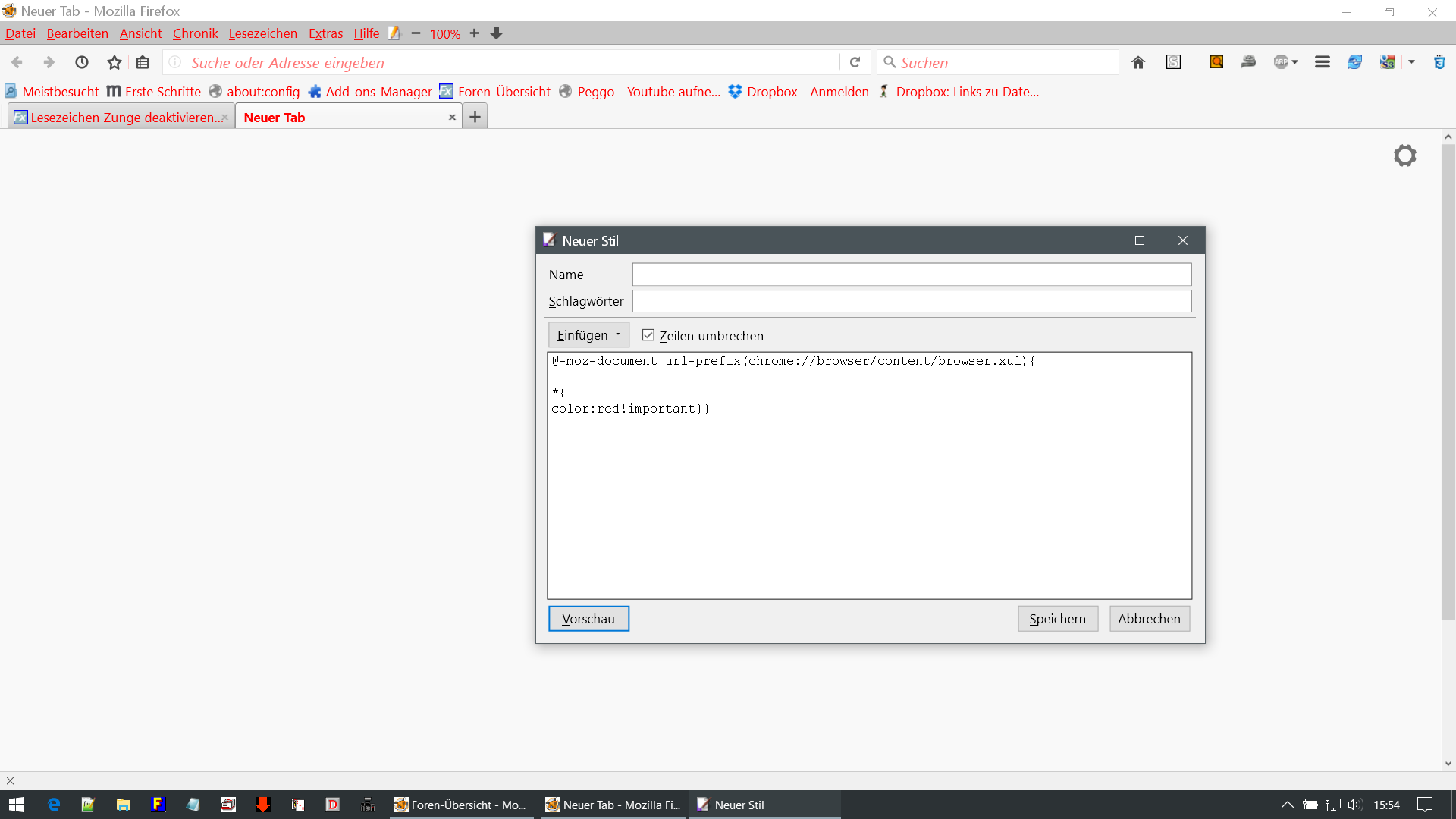Click into the Name input field
The width and height of the screenshot is (1456, 819).
pos(912,275)
